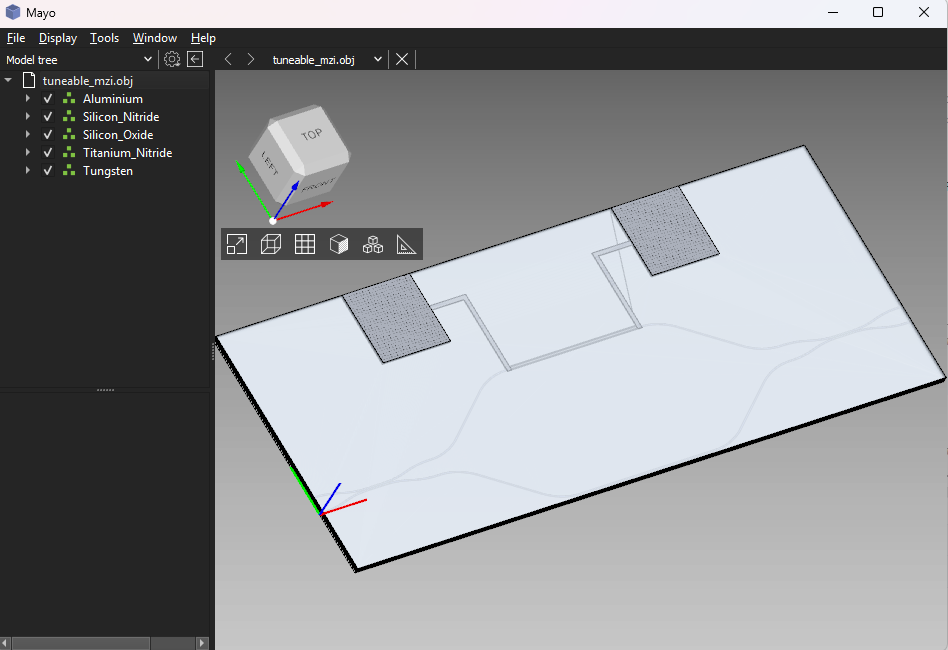The image size is (948, 650).
Task: Click the shaded cube display mode icon
Action: tap(339, 244)
